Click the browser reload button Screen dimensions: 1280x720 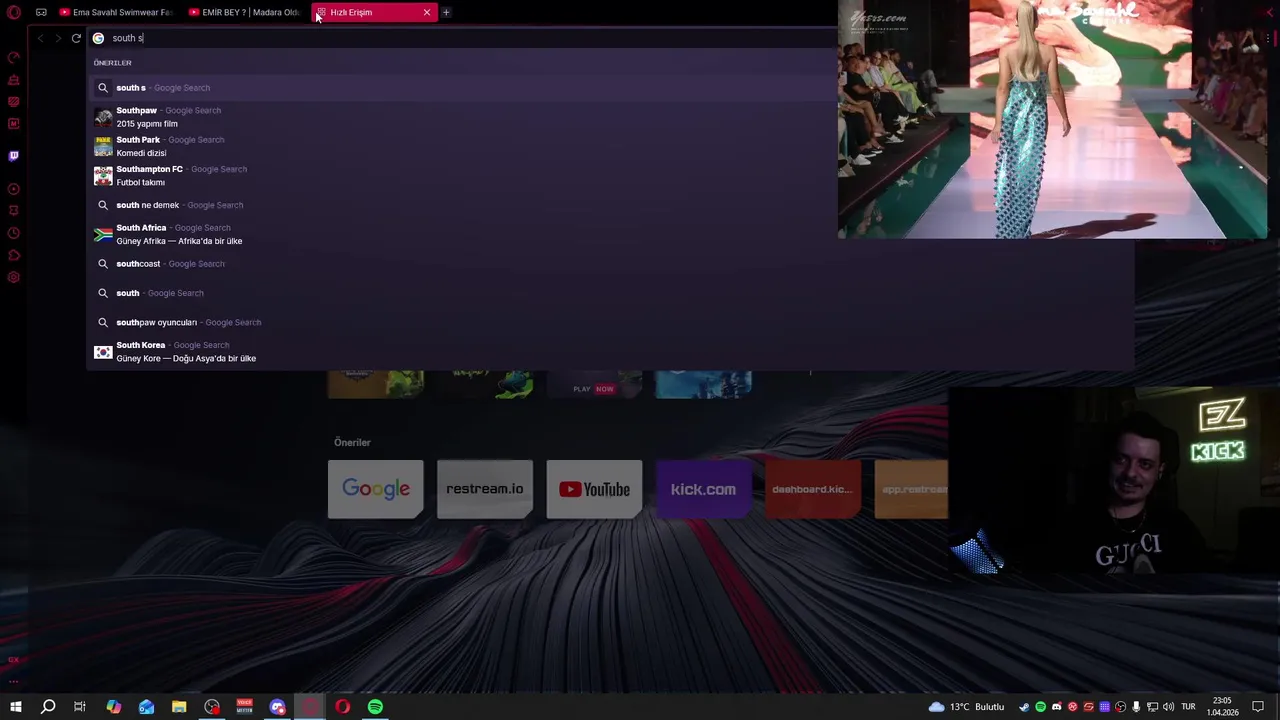click(76, 38)
